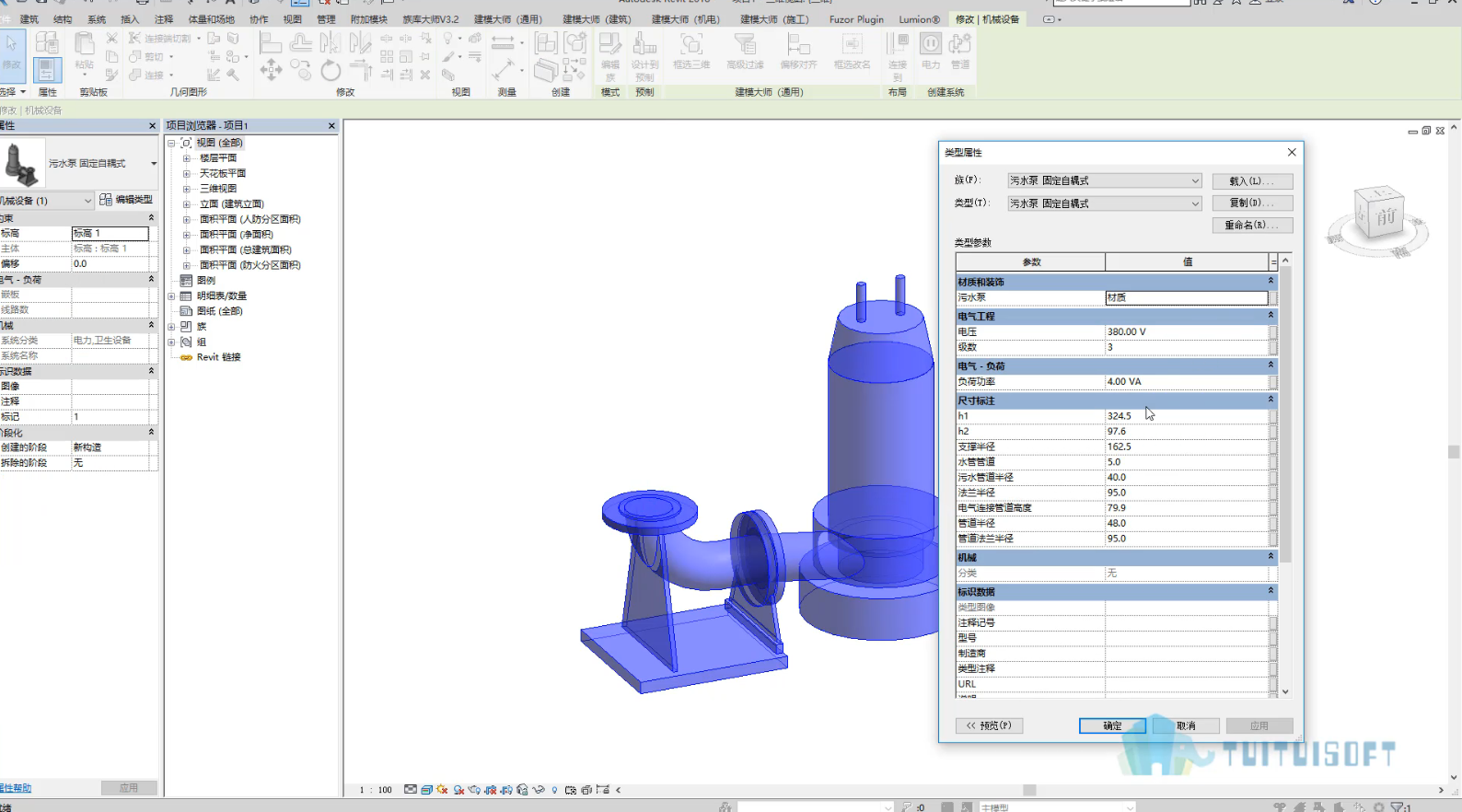Click the associate parameter button for 负荷功率 row
This screenshot has height=812, width=1462.
click(x=1273, y=381)
